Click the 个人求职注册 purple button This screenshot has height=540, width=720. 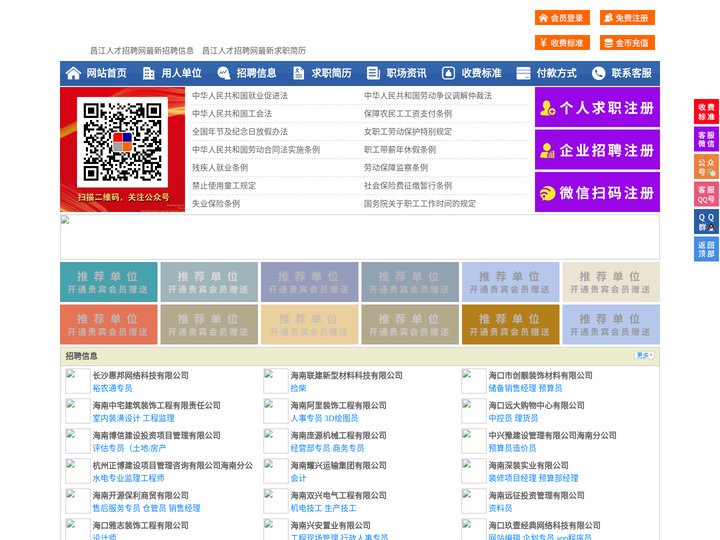pos(597,107)
